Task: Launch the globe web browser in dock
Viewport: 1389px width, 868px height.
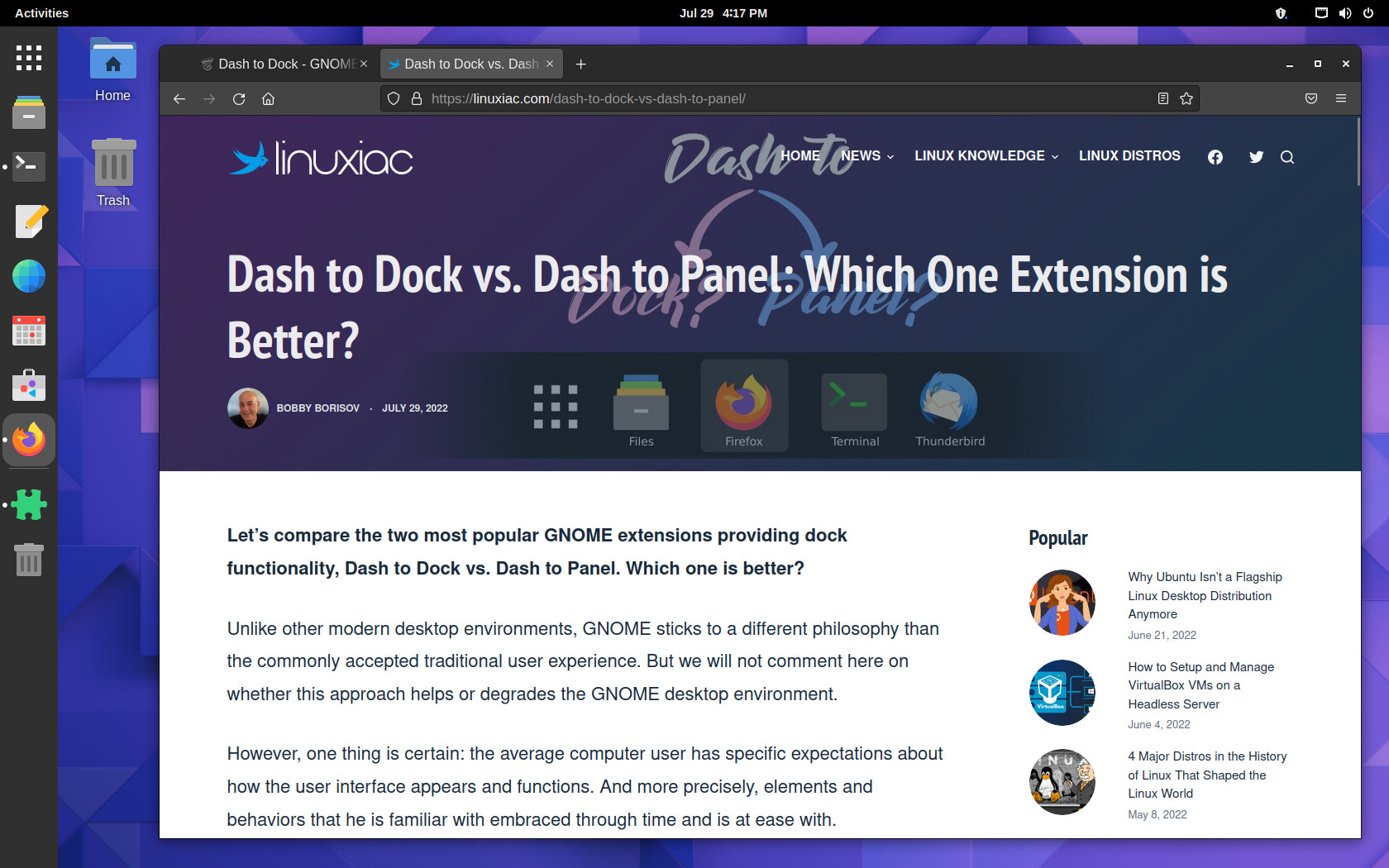Action: pyautogui.click(x=29, y=276)
